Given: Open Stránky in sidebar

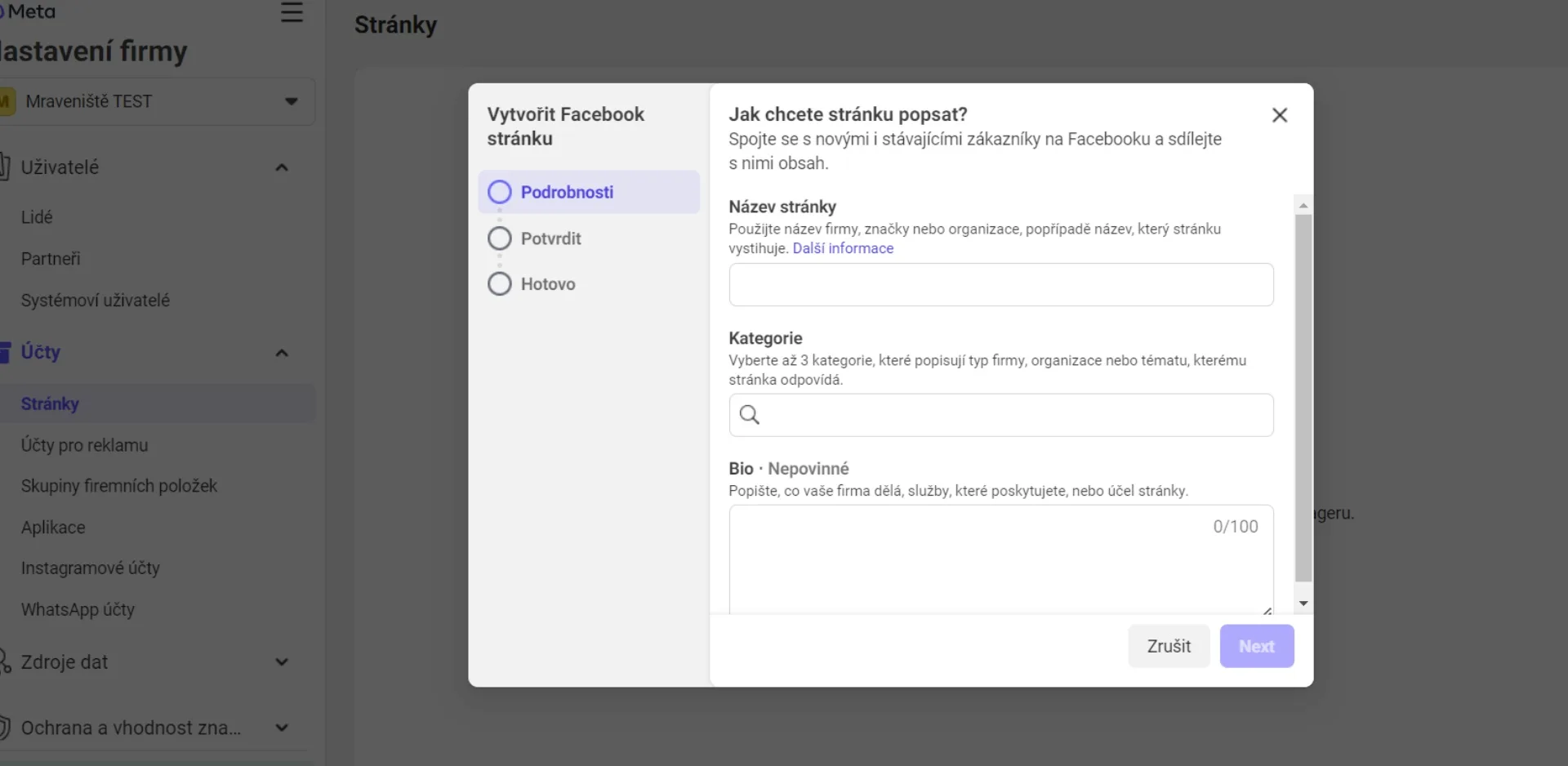Looking at the screenshot, I should coord(157,403).
